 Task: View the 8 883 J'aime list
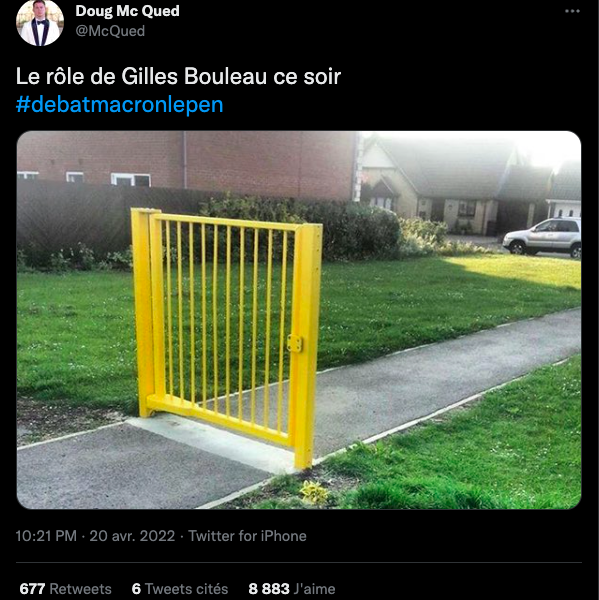[x=292, y=589]
